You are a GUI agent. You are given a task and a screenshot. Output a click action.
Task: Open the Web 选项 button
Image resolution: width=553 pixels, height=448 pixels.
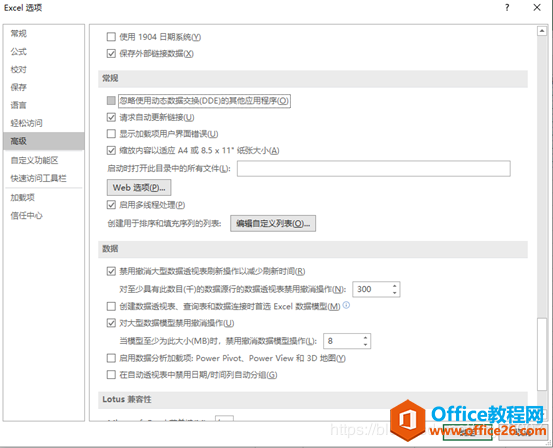[139, 188]
